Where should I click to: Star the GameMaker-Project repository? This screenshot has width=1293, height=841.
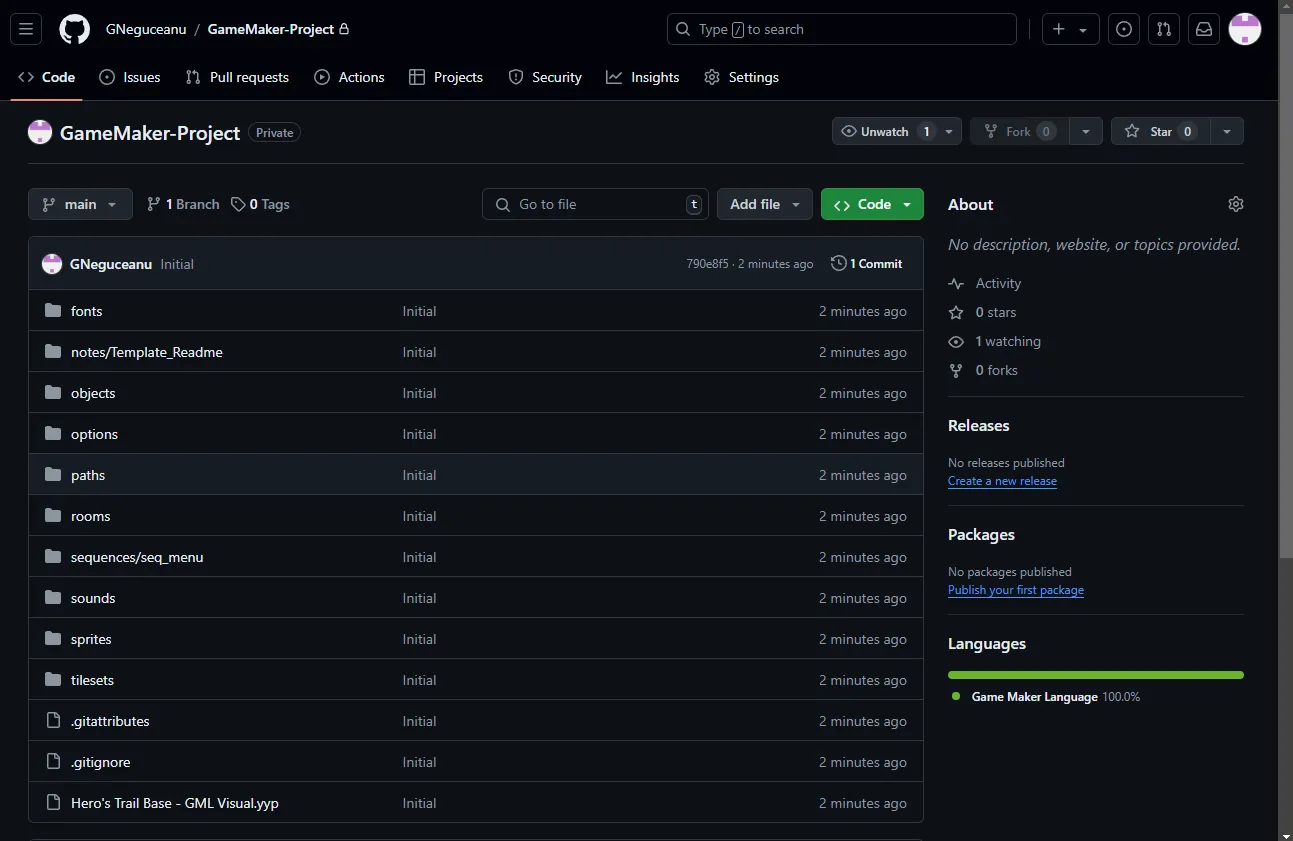tap(1160, 130)
